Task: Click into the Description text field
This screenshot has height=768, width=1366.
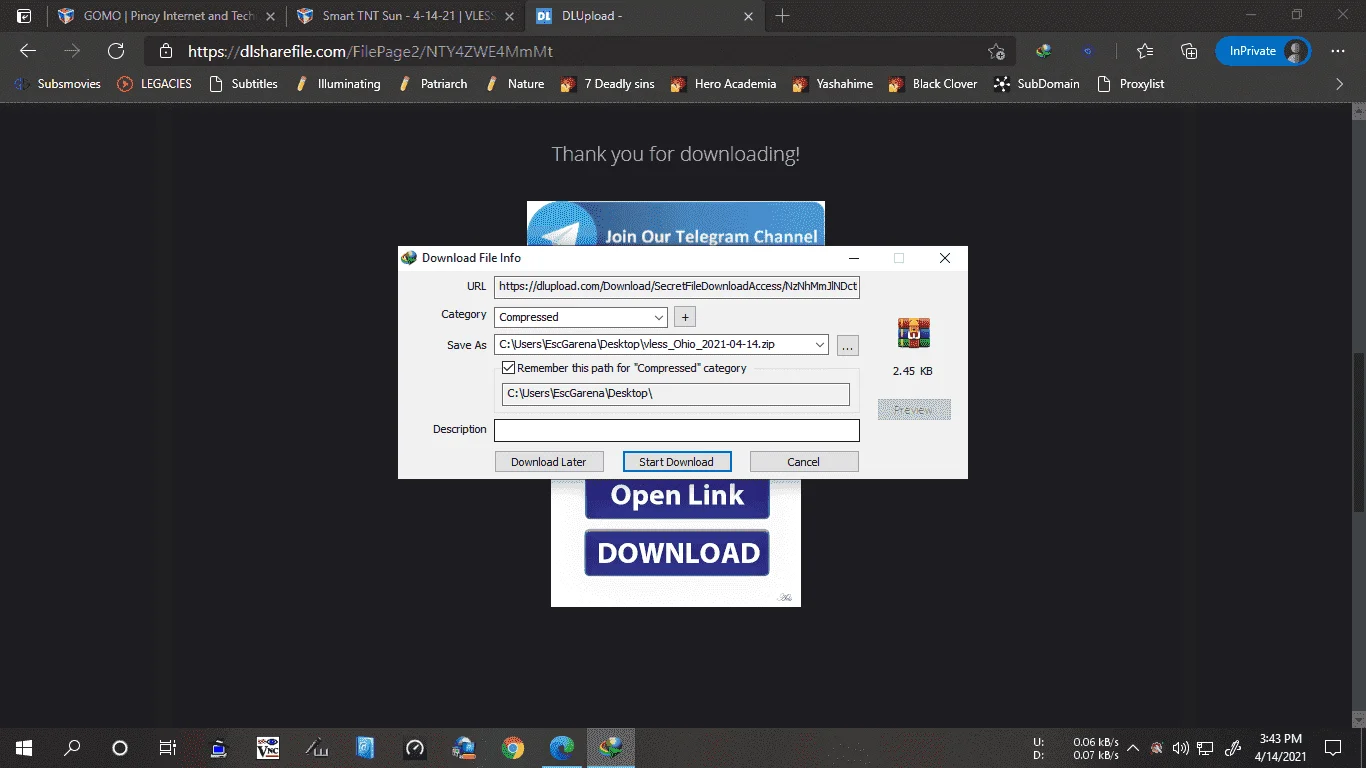Action: 677,430
